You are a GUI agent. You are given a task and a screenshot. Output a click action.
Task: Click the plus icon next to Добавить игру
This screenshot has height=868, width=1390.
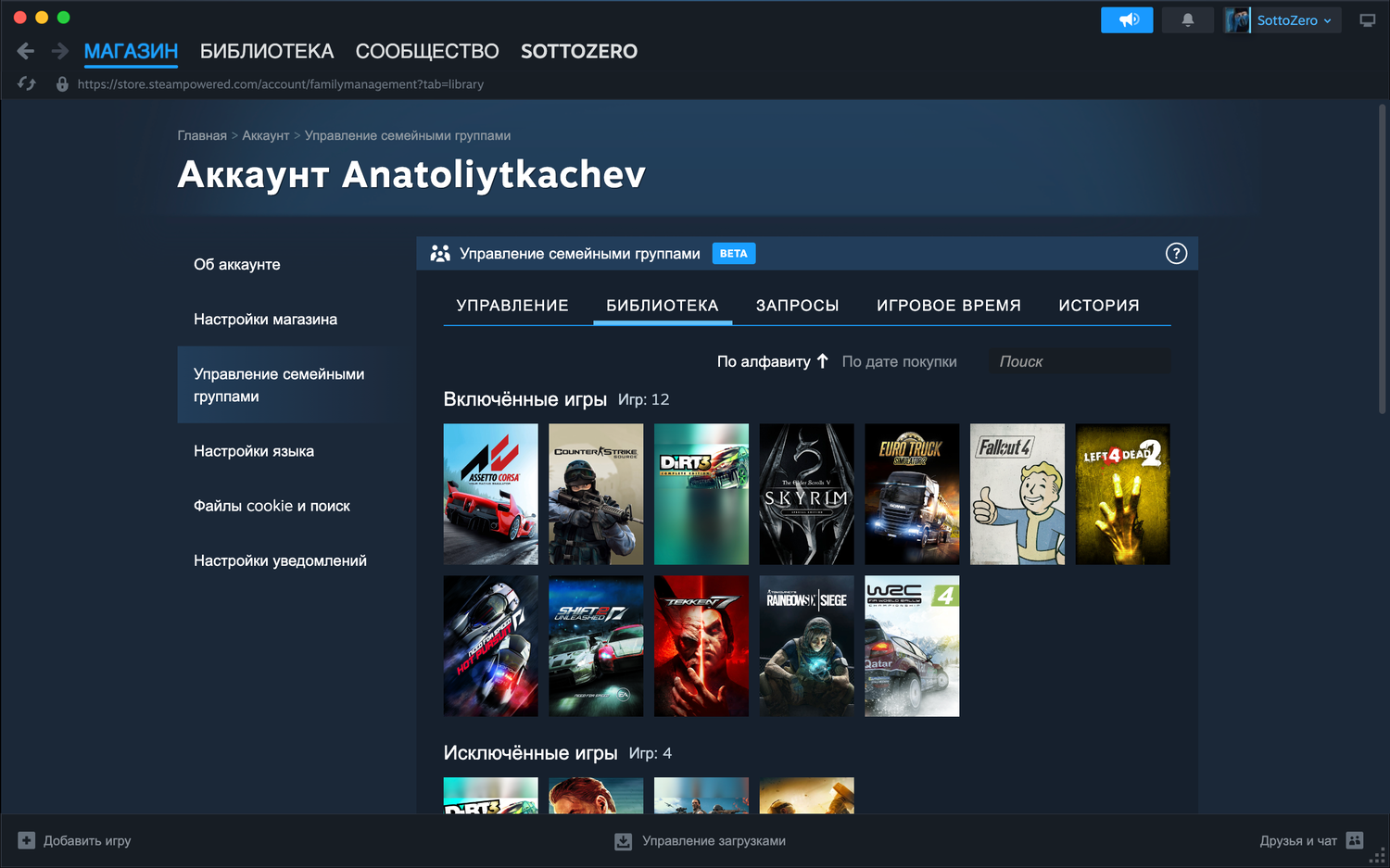(x=27, y=840)
